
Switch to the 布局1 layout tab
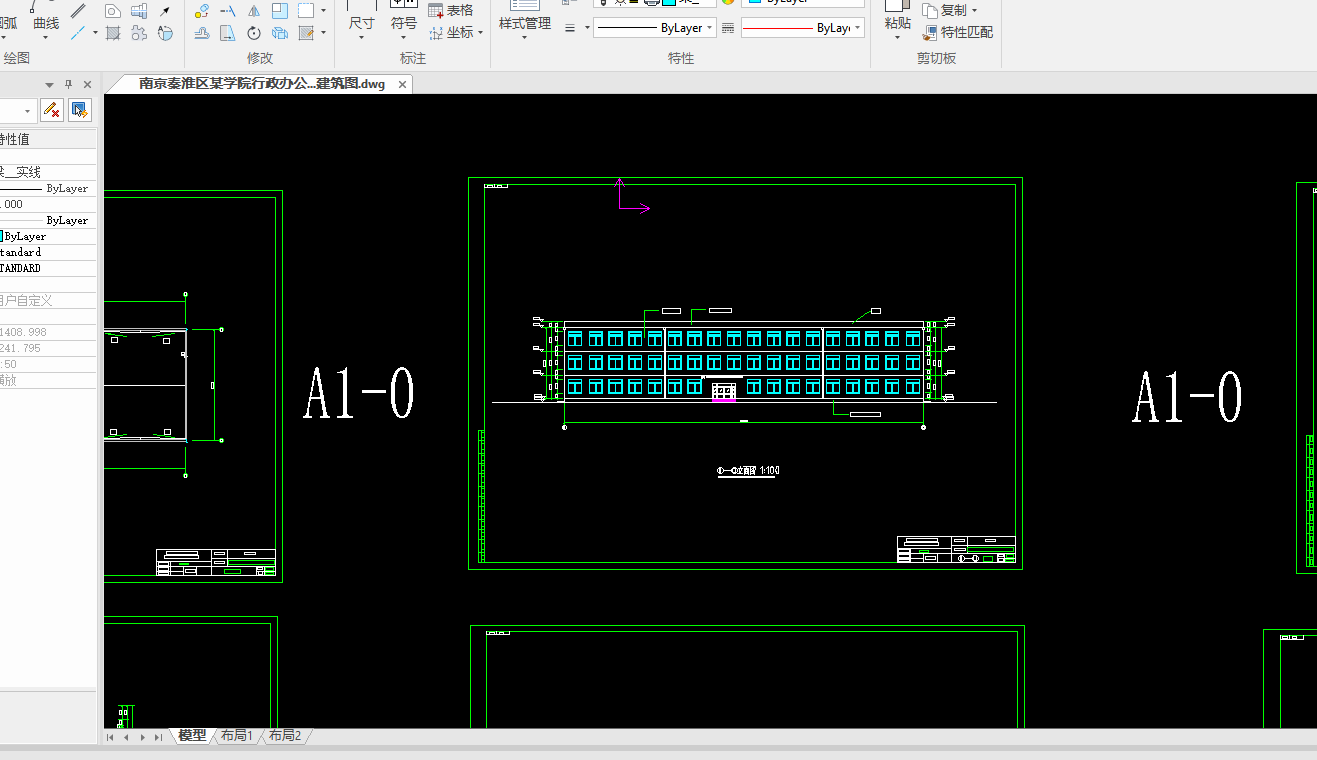[237, 736]
